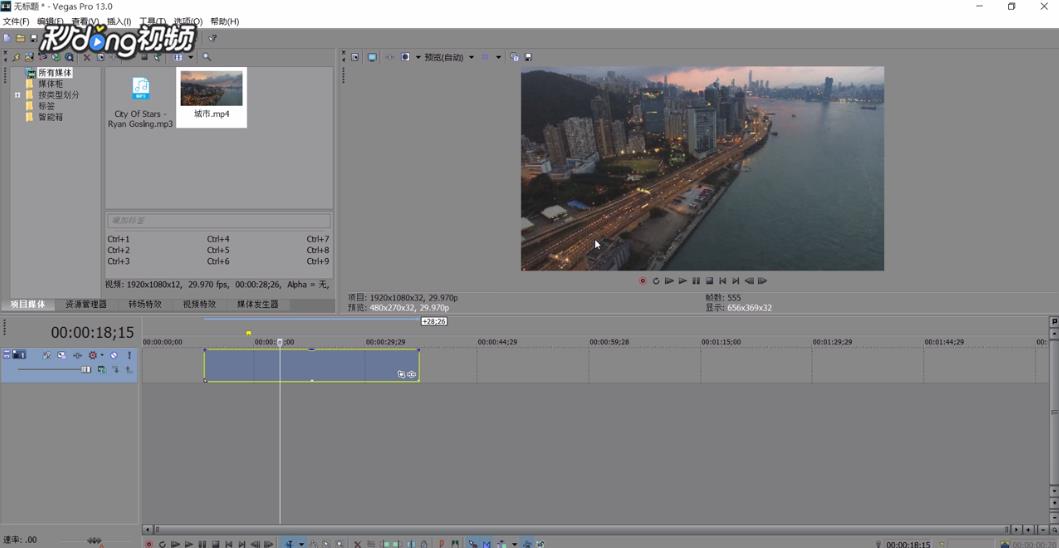The height and width of the screenshot is (548, 1059).
Task: Select the video clip event on timeline
Action: tap(311, 365)
